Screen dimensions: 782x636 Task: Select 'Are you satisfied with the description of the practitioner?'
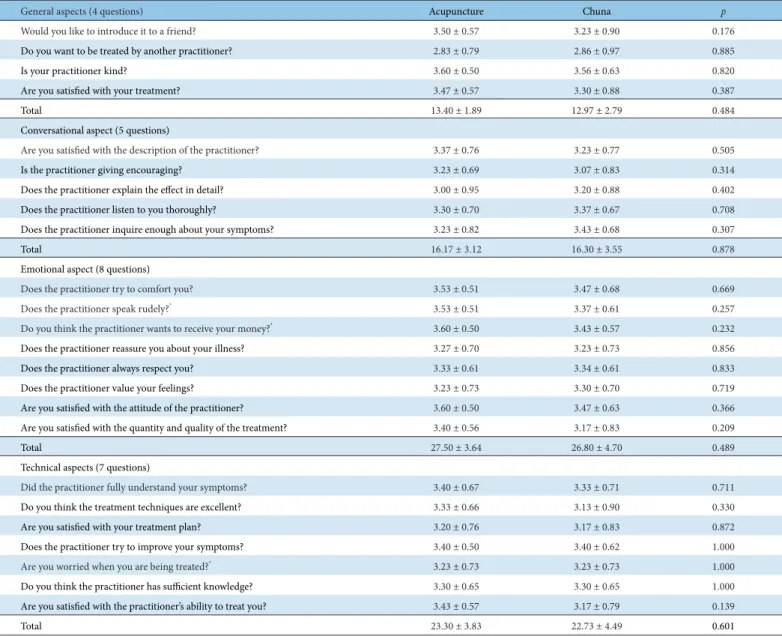coord(140,150)
